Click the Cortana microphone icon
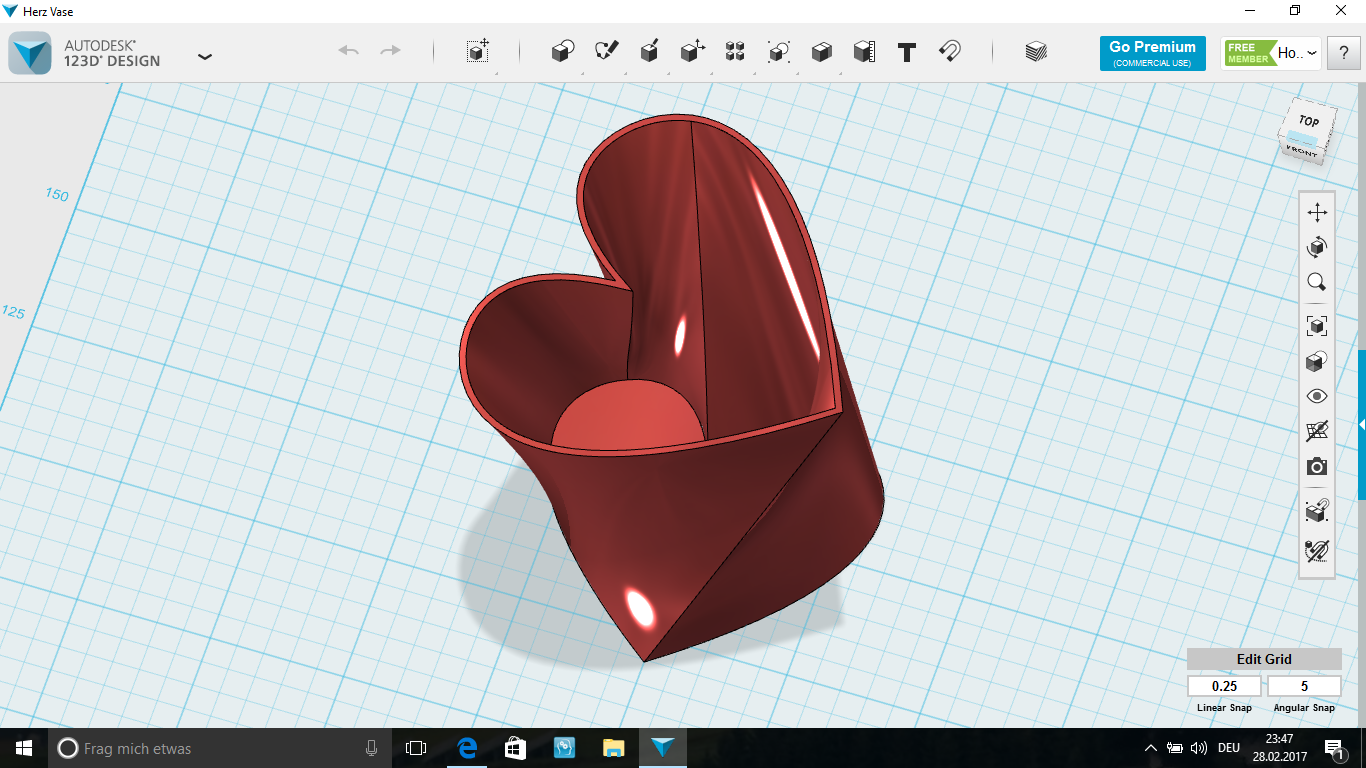This screenshot has height=768, width=1366. 371,748
